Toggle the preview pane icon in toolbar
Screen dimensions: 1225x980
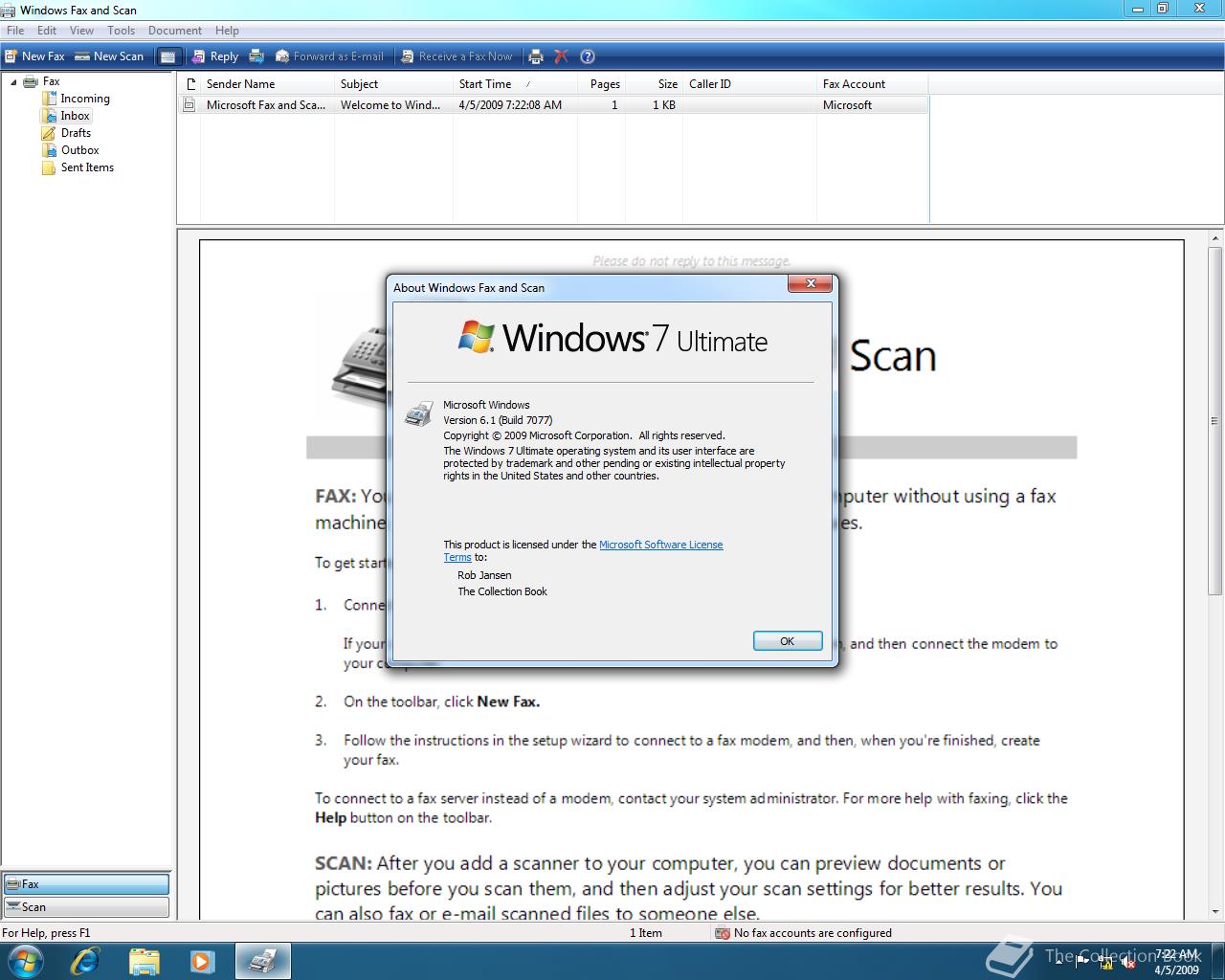[167, 56]
